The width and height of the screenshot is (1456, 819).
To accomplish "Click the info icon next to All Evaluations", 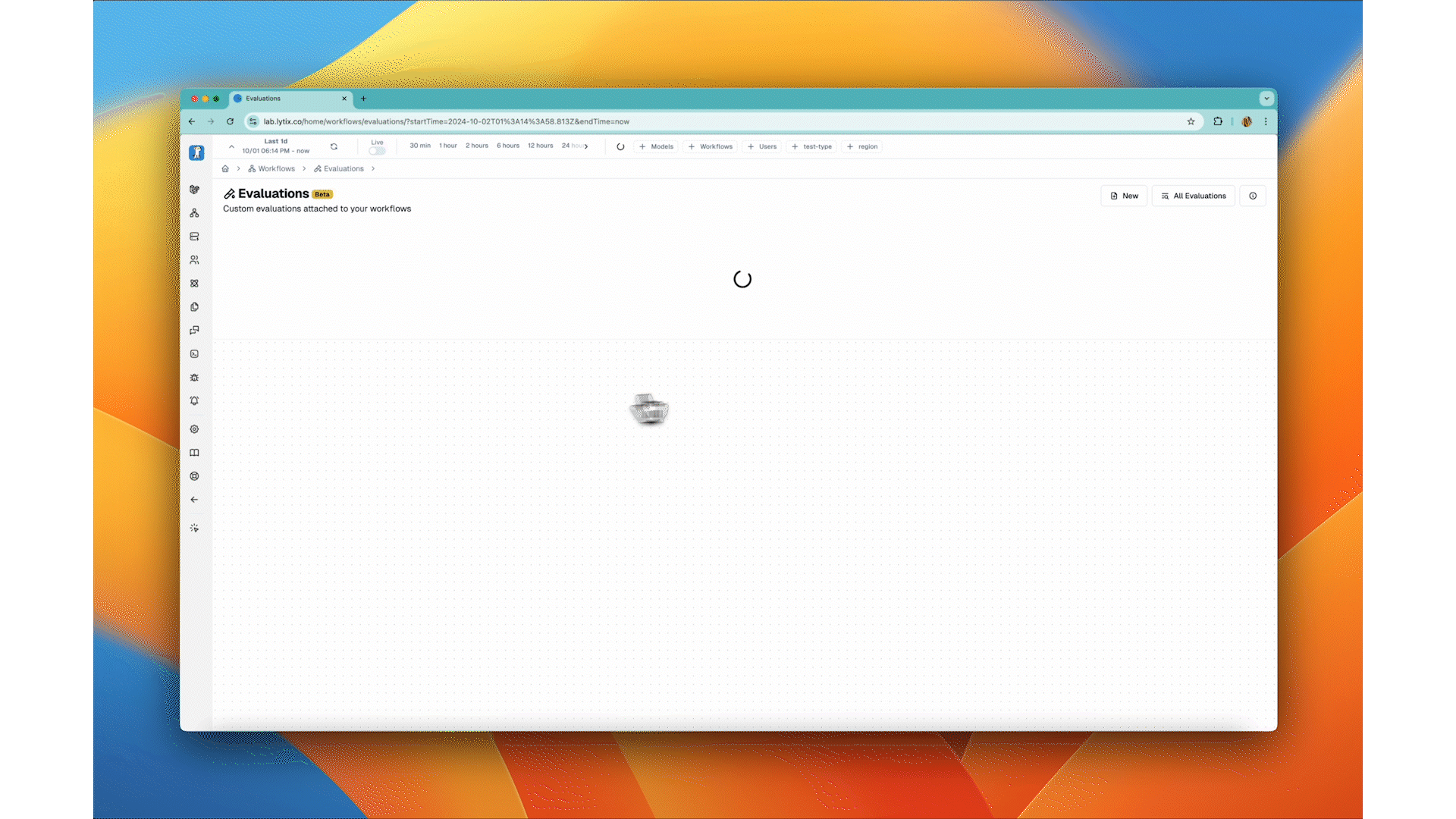I will coord(1253,196).
